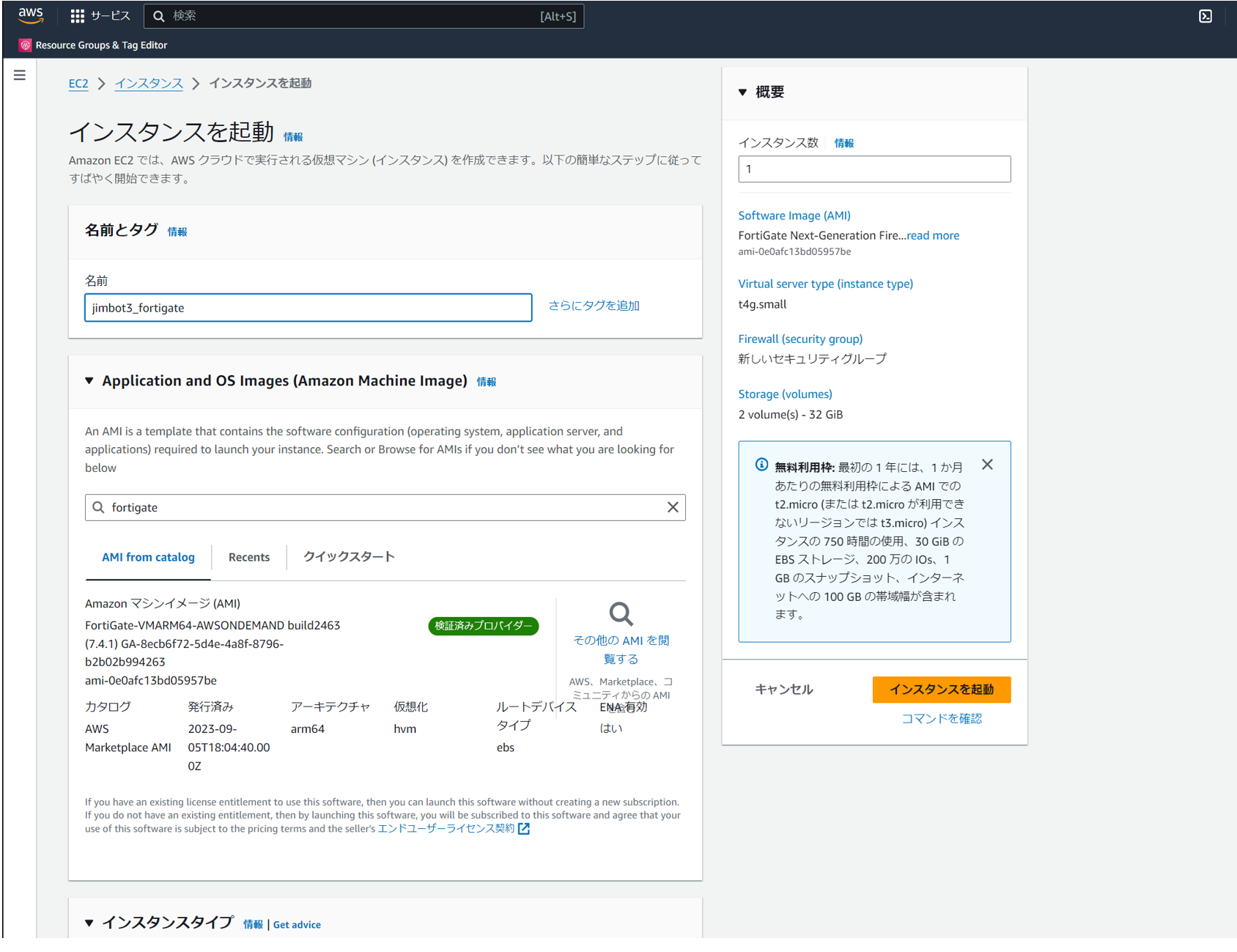Collapse the Application and OS Images section

[x=89, y=381]
